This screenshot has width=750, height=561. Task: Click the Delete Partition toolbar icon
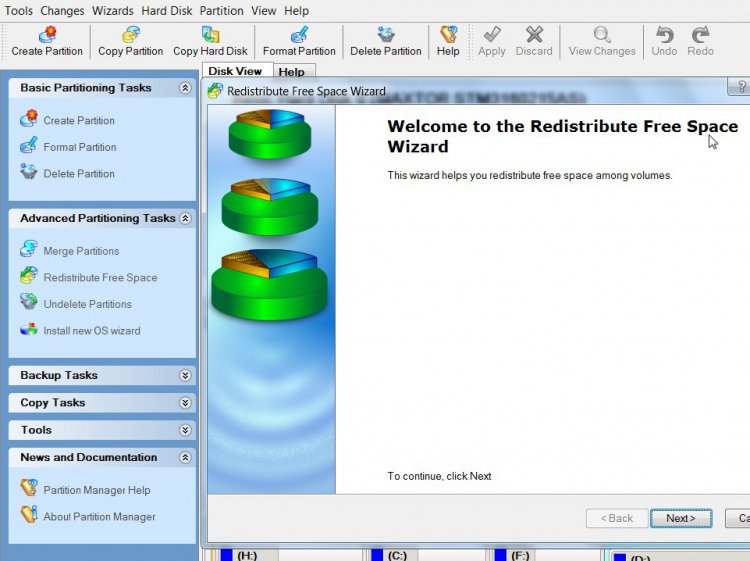point(386,34)
